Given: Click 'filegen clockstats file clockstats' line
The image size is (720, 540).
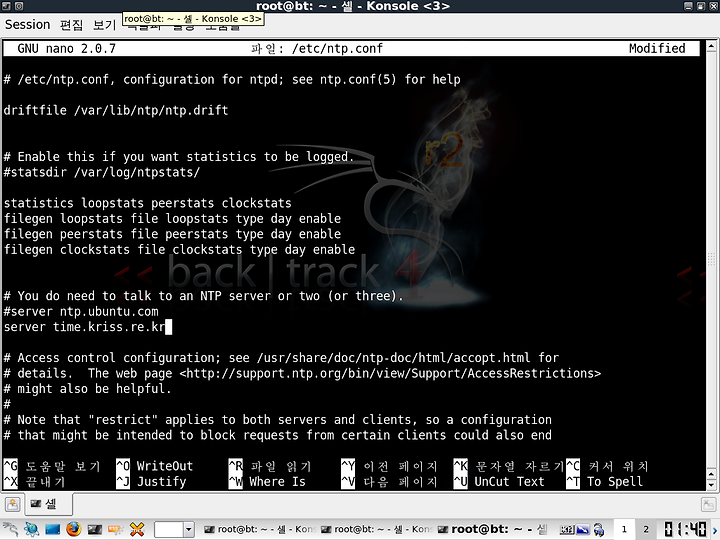Looking at the screenshot, I should click(179, 250).
